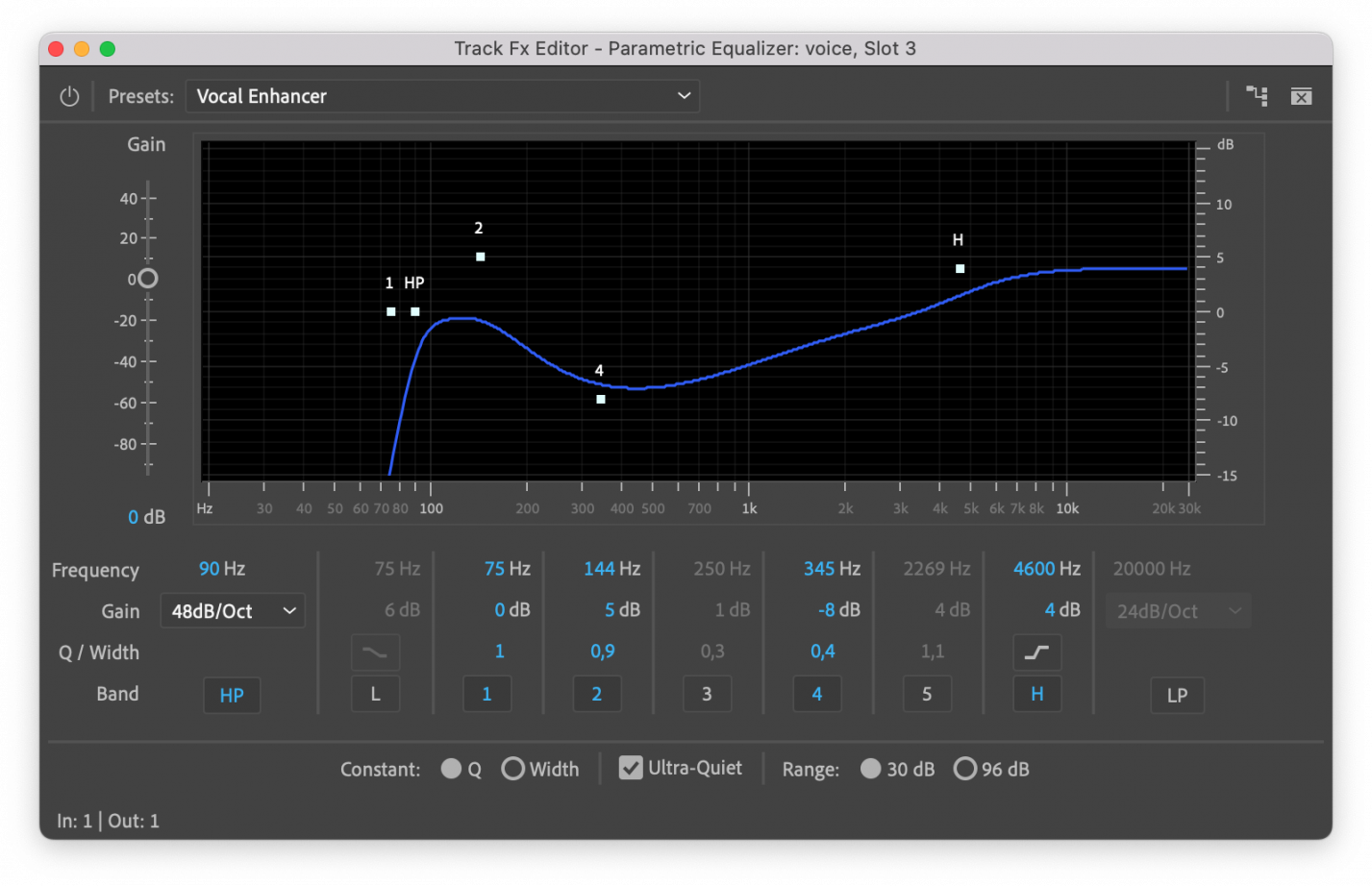The width and height of the screenshot is (1372, 886).
Task: Toggle the effect power state button
Action: [x=69, y=96]
